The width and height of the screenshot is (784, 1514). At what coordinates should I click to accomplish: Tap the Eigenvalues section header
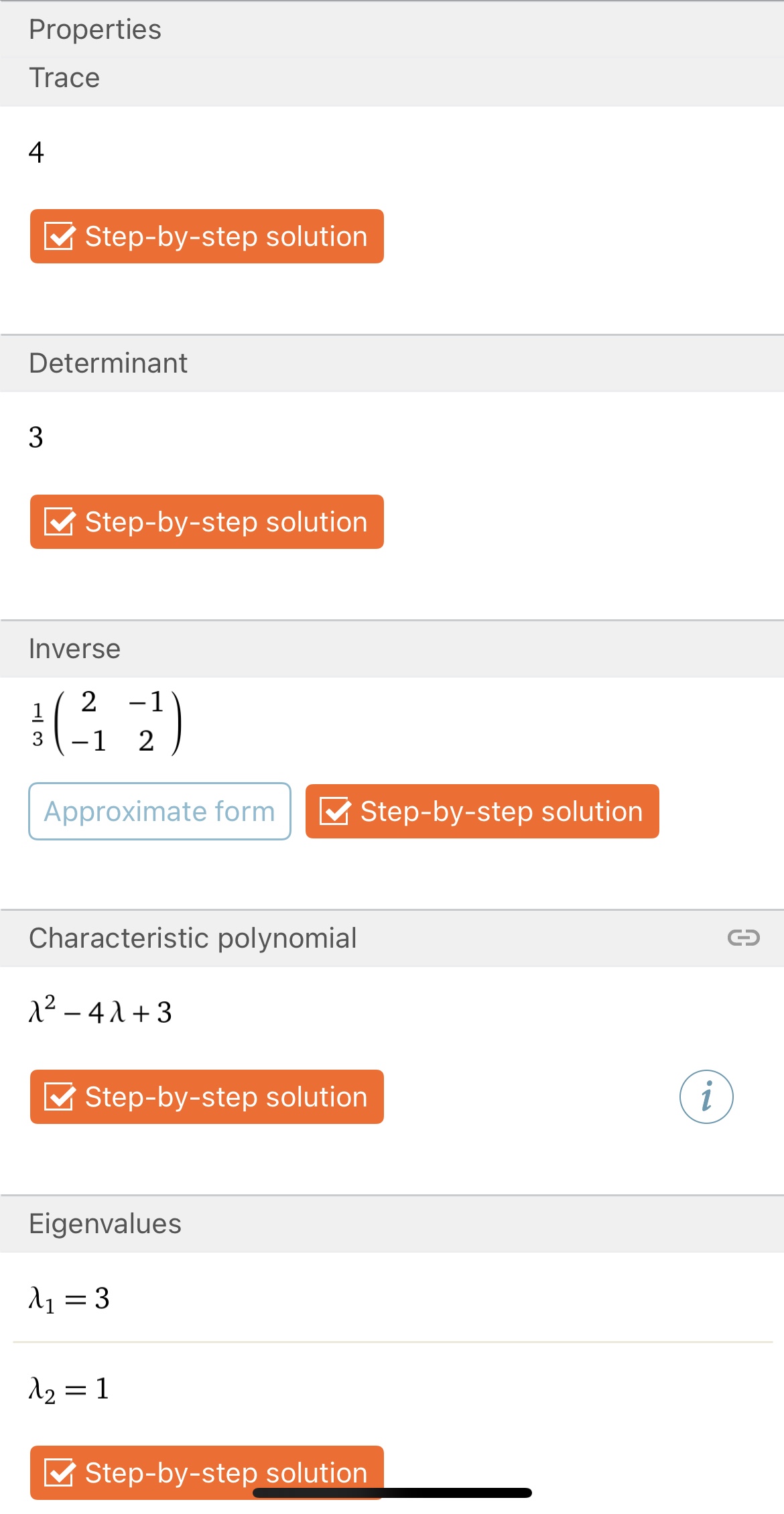(105, 1224)
